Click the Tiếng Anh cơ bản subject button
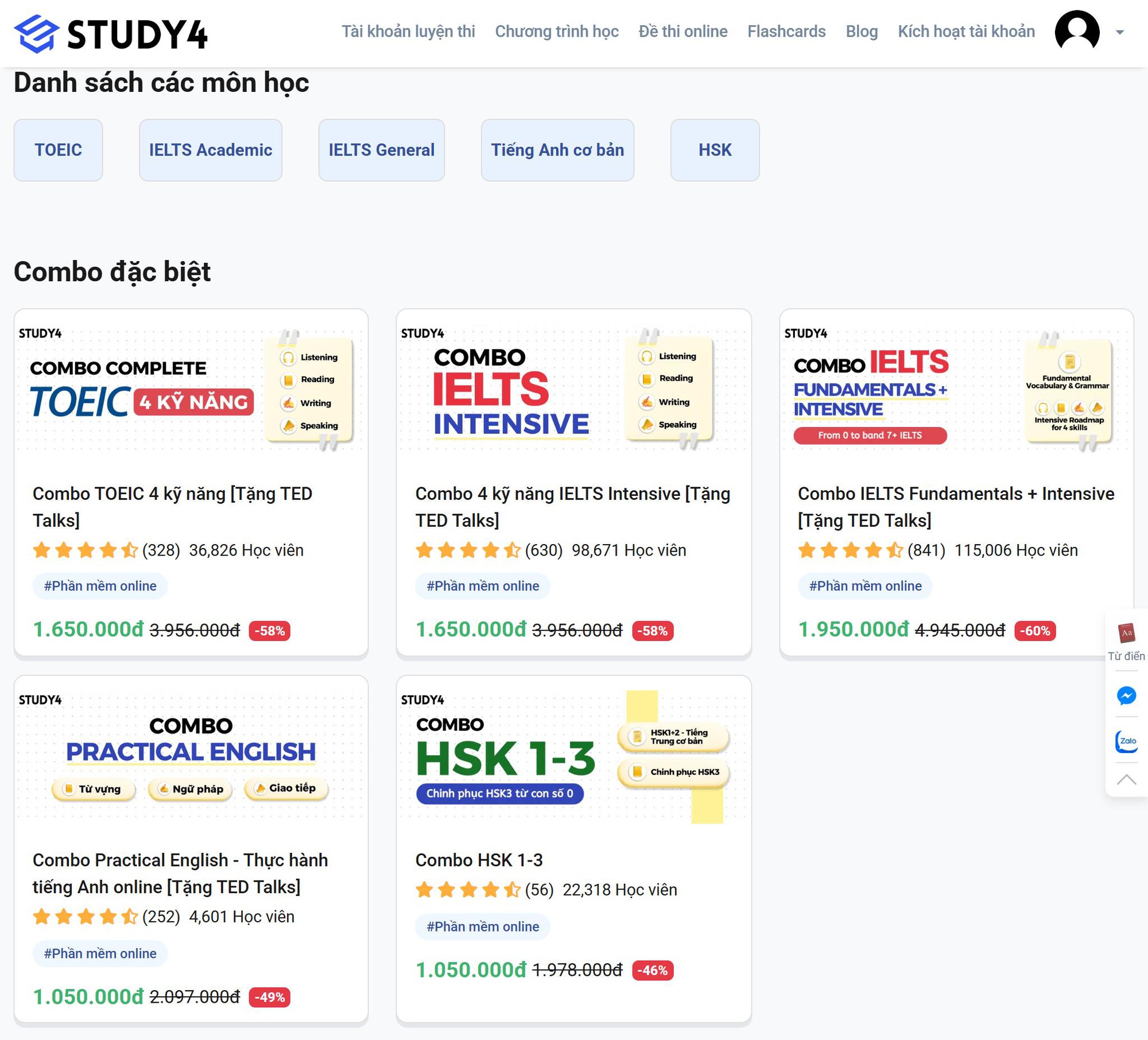Screen dimensions: 1148x1040 click(x=557, y=150)
